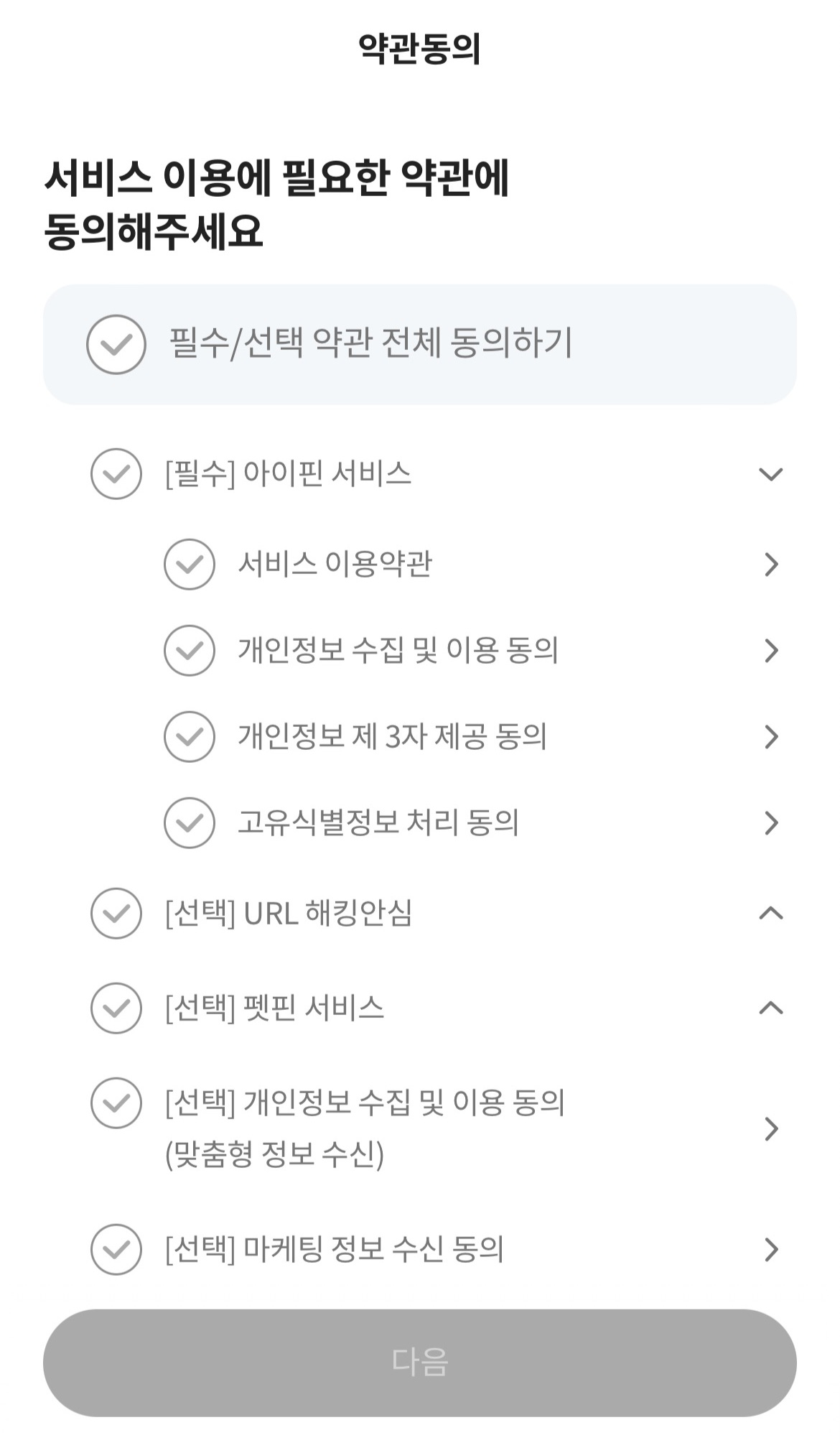Check the [선택] 펫핀 서비스 checkbox
The height and width of the screenshot is (1443, 840).
pos(116,1008)
